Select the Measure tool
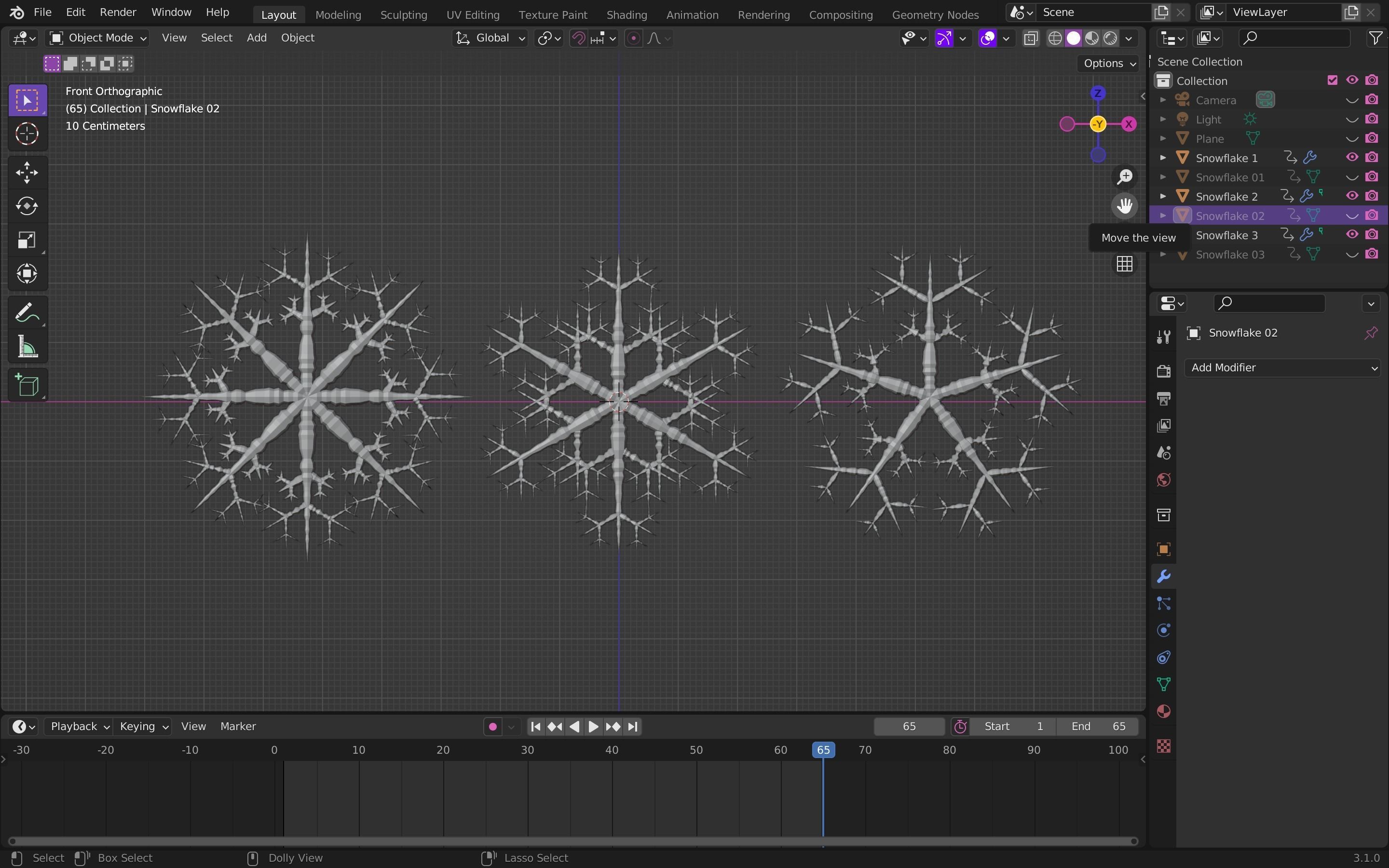1389x868 pixels. (27, 346)
